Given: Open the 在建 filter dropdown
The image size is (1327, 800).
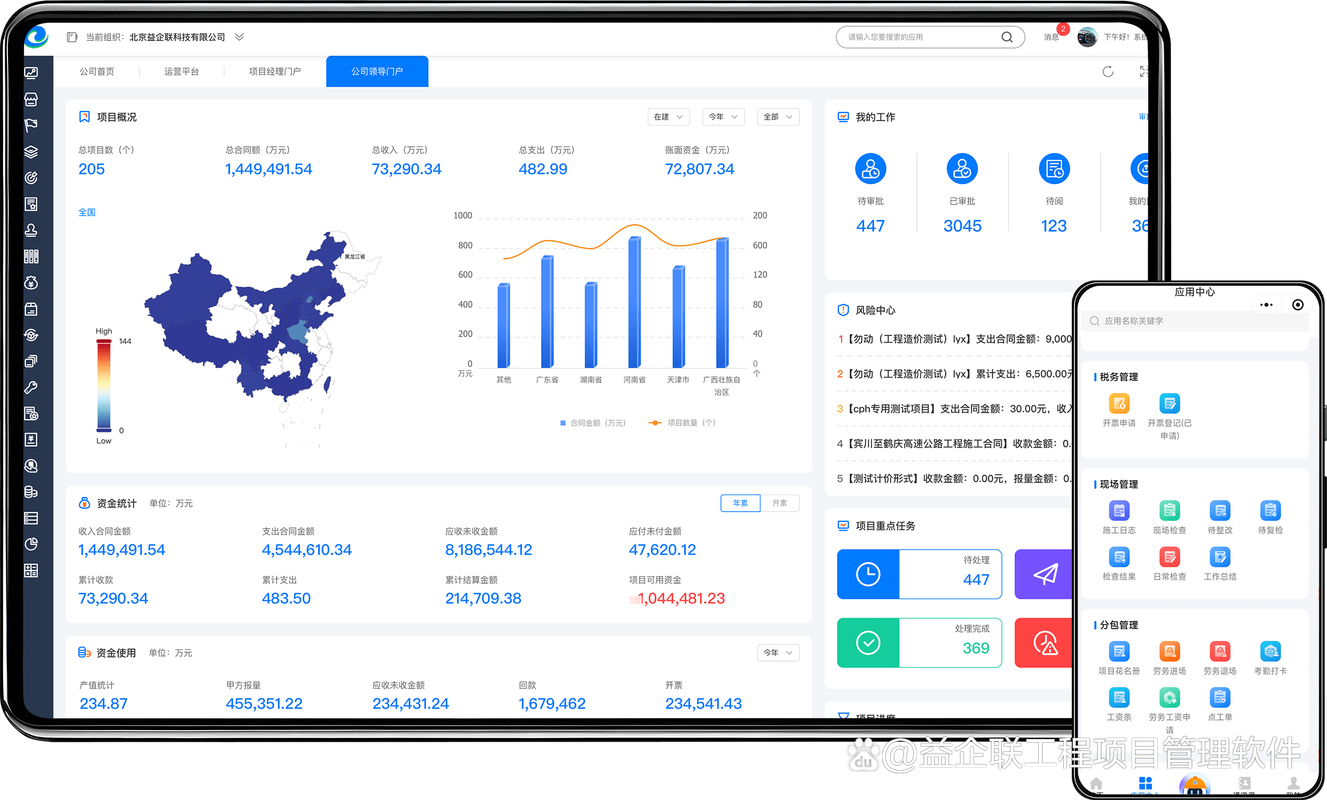Looking at the screenshot, I should pos(668,117).
